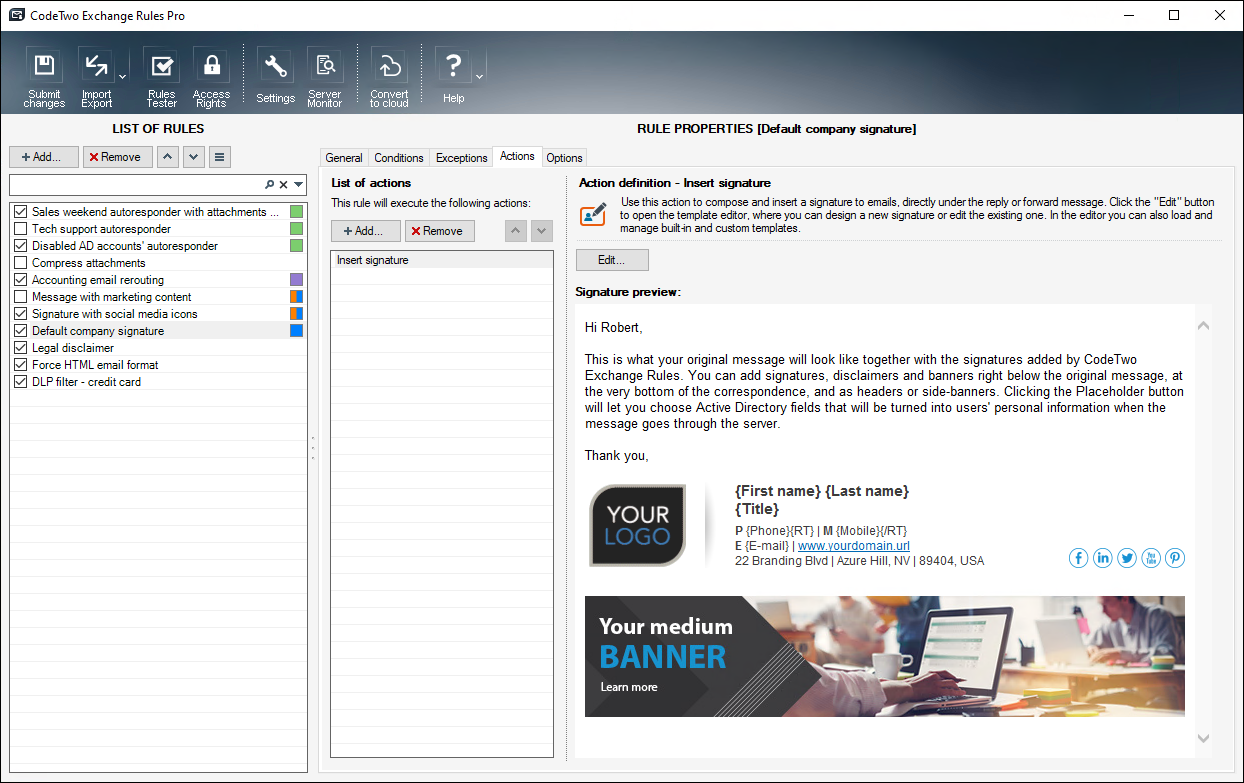Click blue swatch beside Default company signature
Viewport: 1244px width, 783px height.
[296, 331]
